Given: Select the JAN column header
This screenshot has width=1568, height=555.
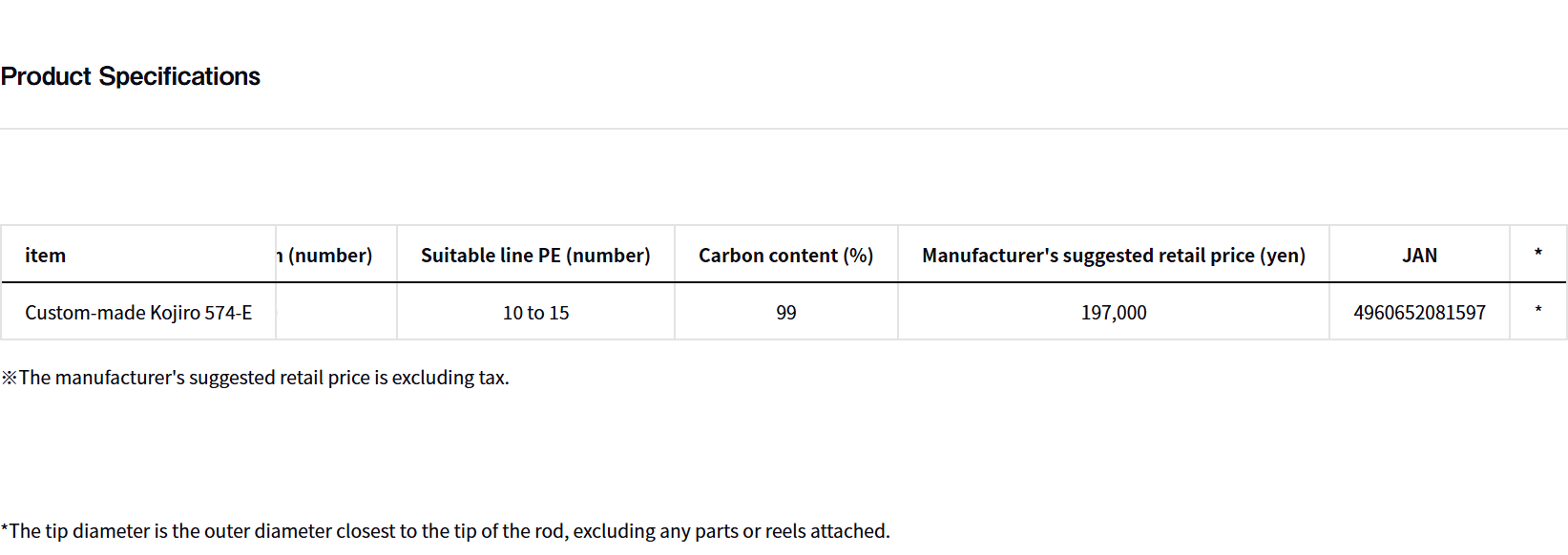Looking at the screenshot, I should (1419, 256).
